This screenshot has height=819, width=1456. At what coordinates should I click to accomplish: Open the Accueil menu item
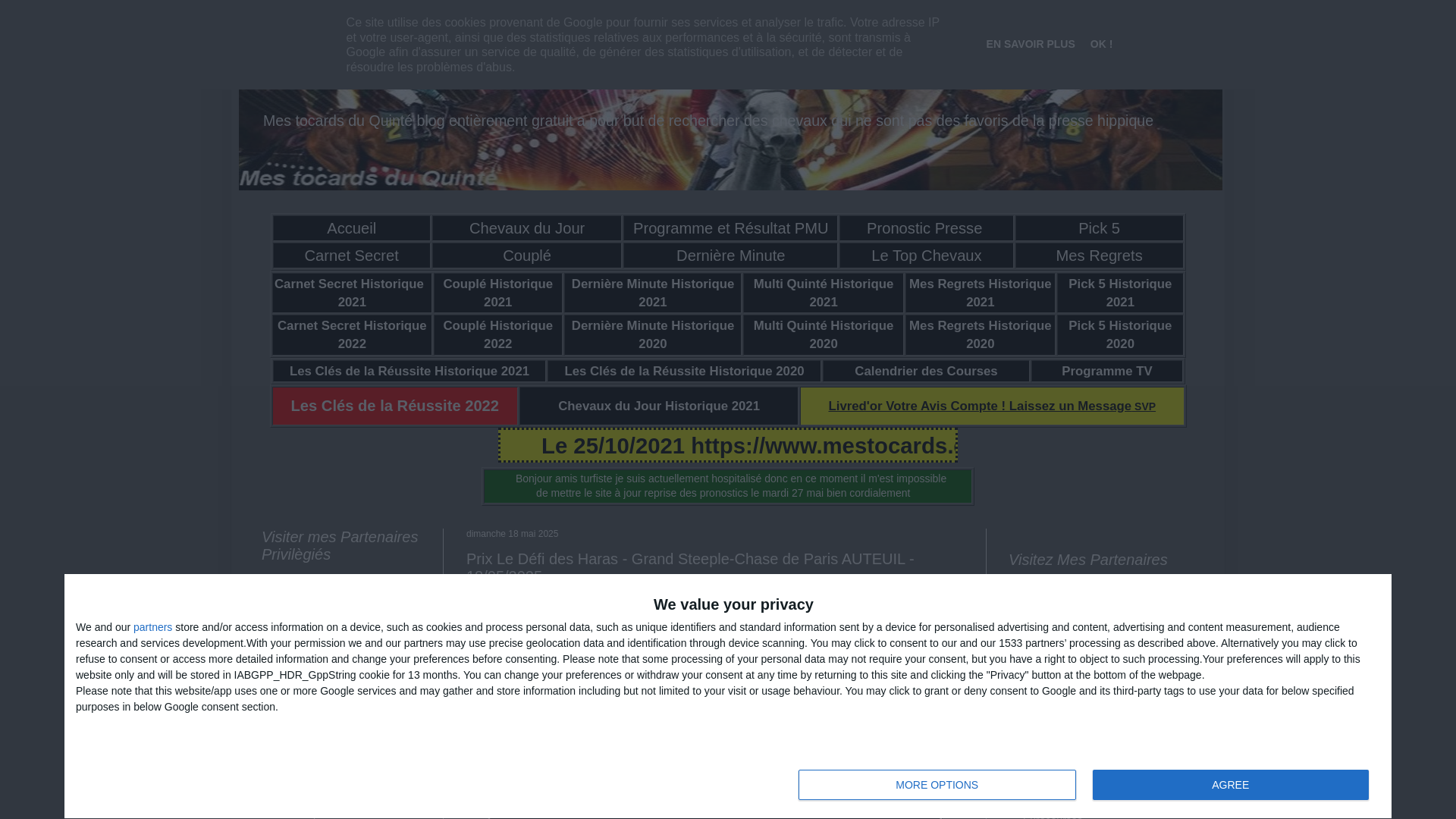point(351,228)
